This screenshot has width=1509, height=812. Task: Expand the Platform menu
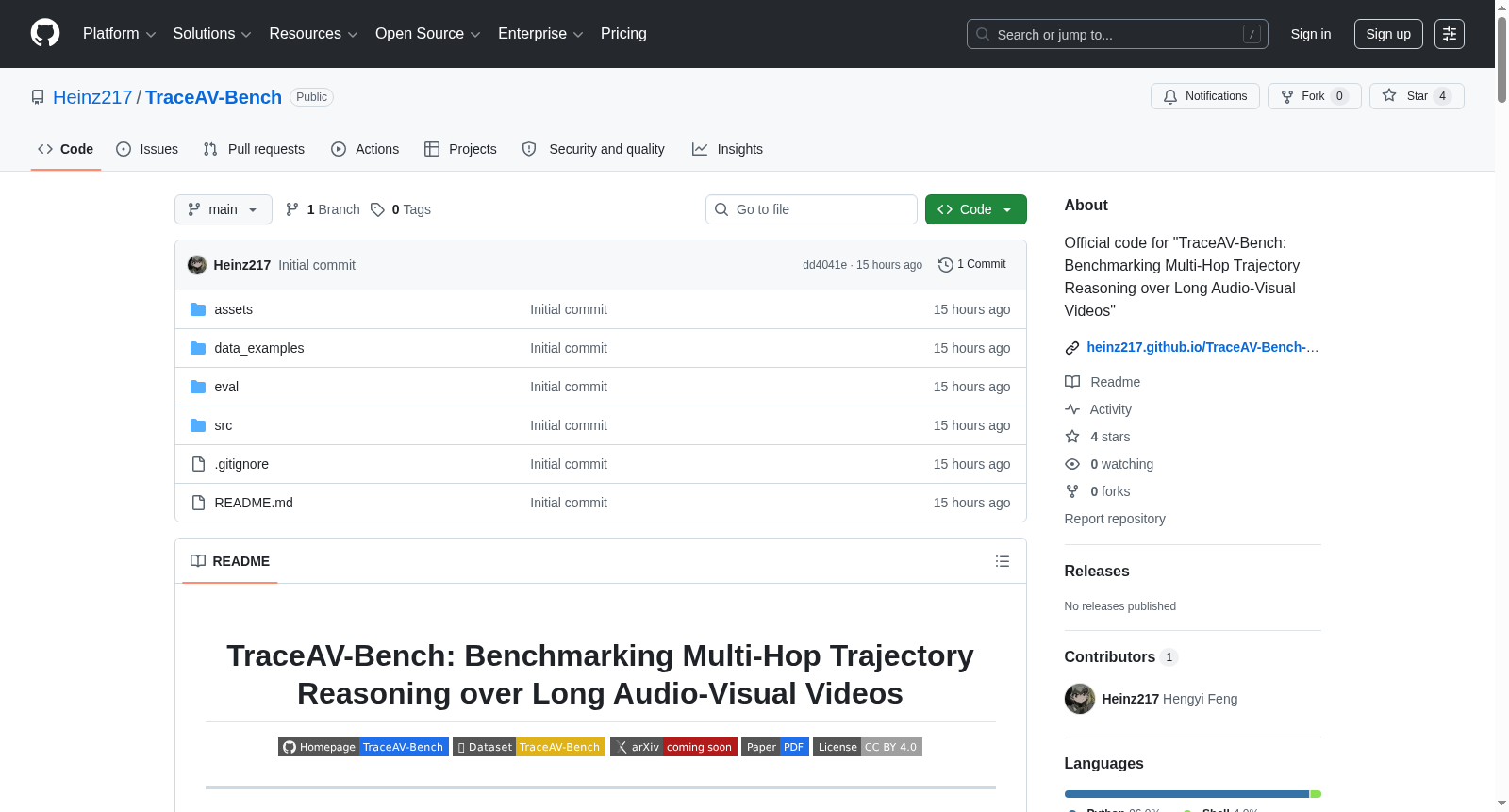120,34
